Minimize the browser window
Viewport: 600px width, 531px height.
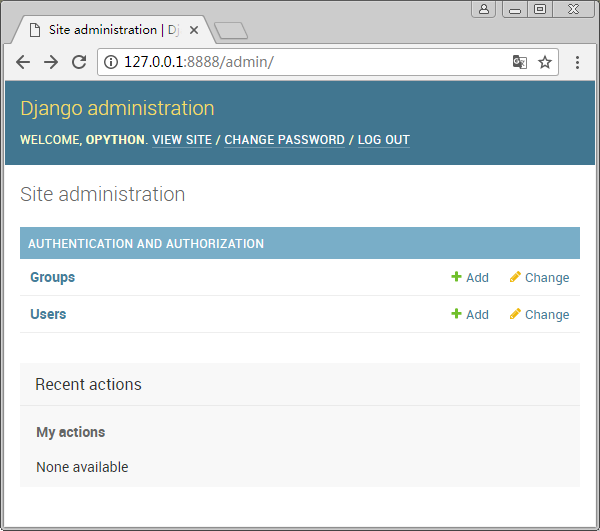tap(515, 9)
